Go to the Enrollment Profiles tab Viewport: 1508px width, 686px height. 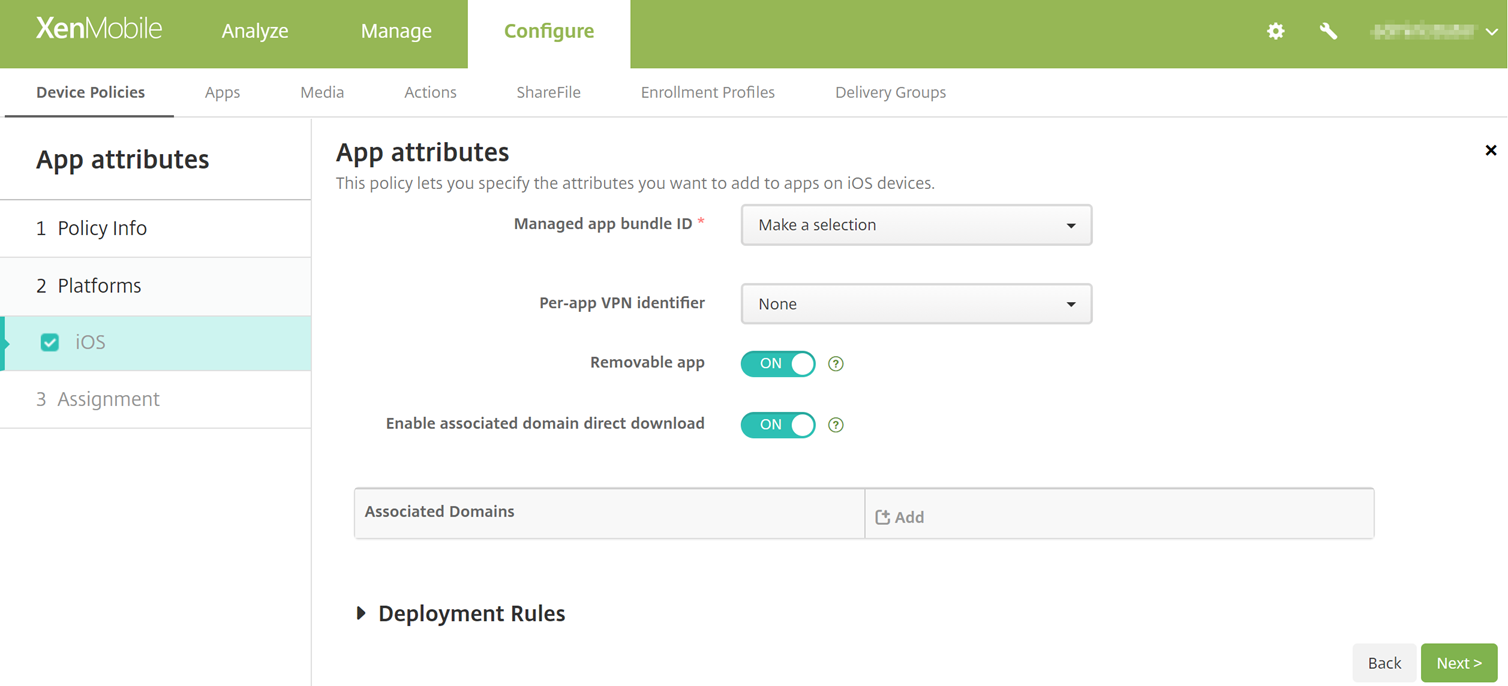coord(707,92)
